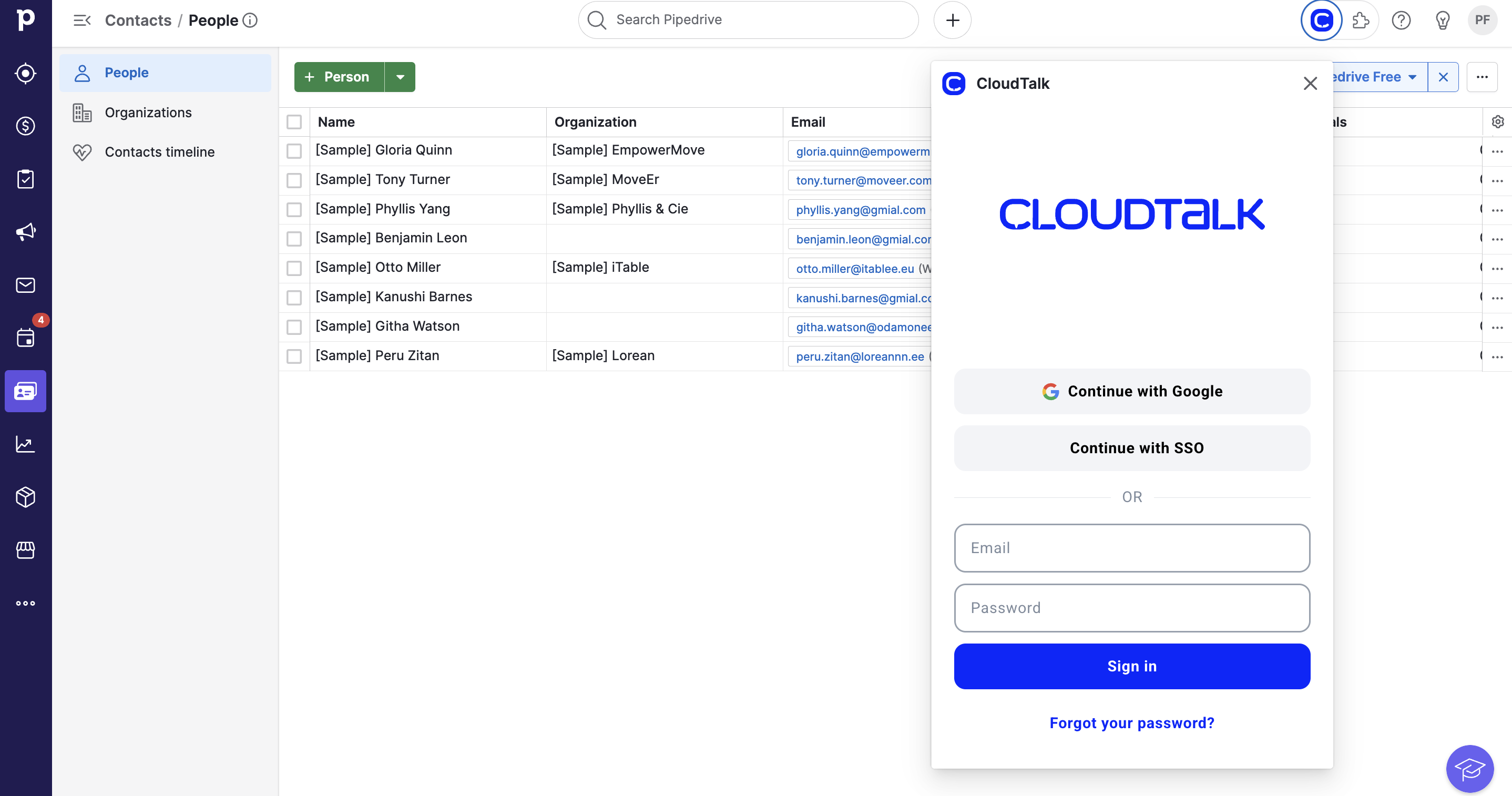The height and width of the screenshot is (796, 1512).
Task: Open Insights chart icon in sidebar
Action: coord(25,444)
